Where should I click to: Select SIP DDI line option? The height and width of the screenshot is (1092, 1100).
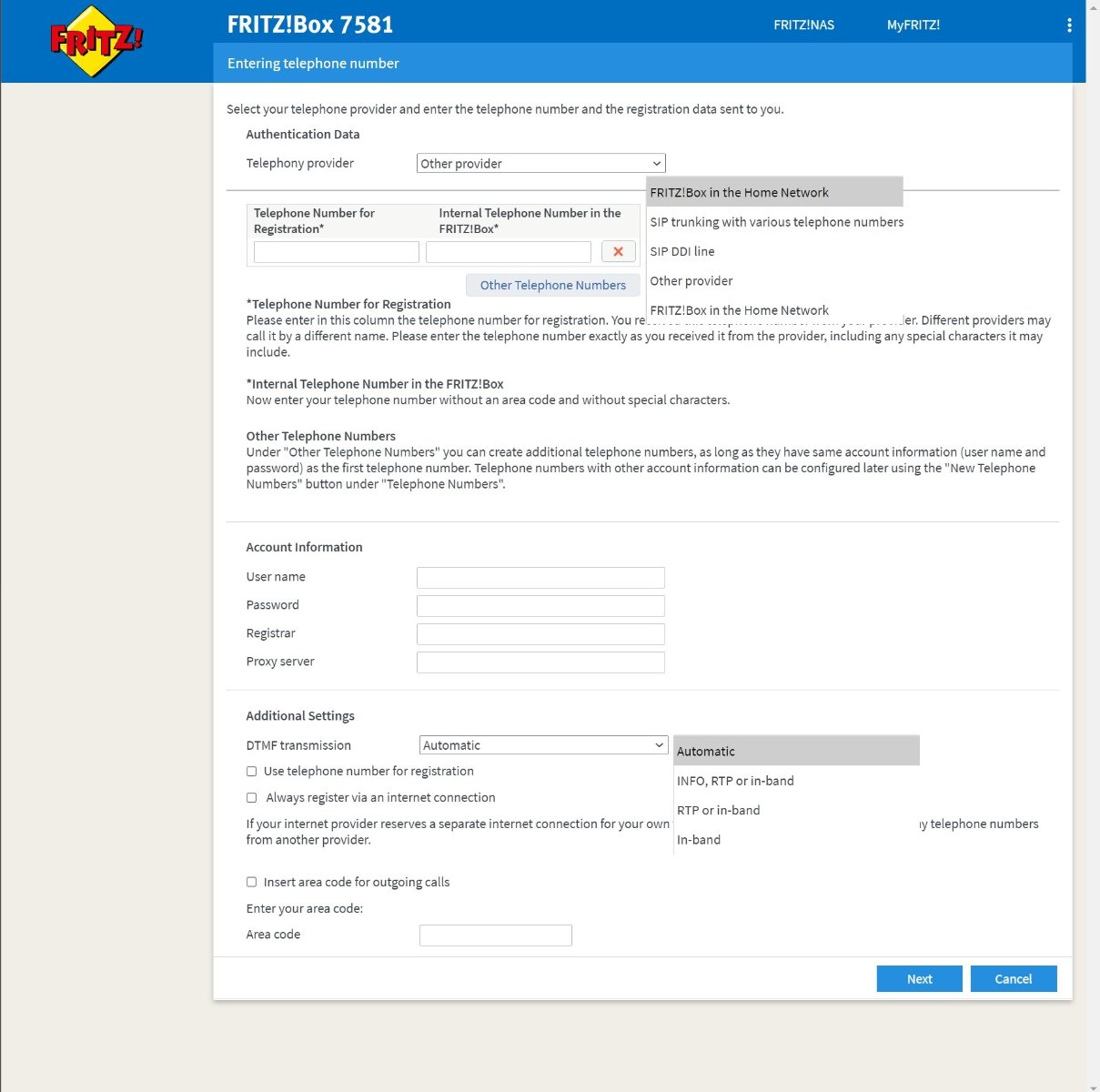point(774,251)
